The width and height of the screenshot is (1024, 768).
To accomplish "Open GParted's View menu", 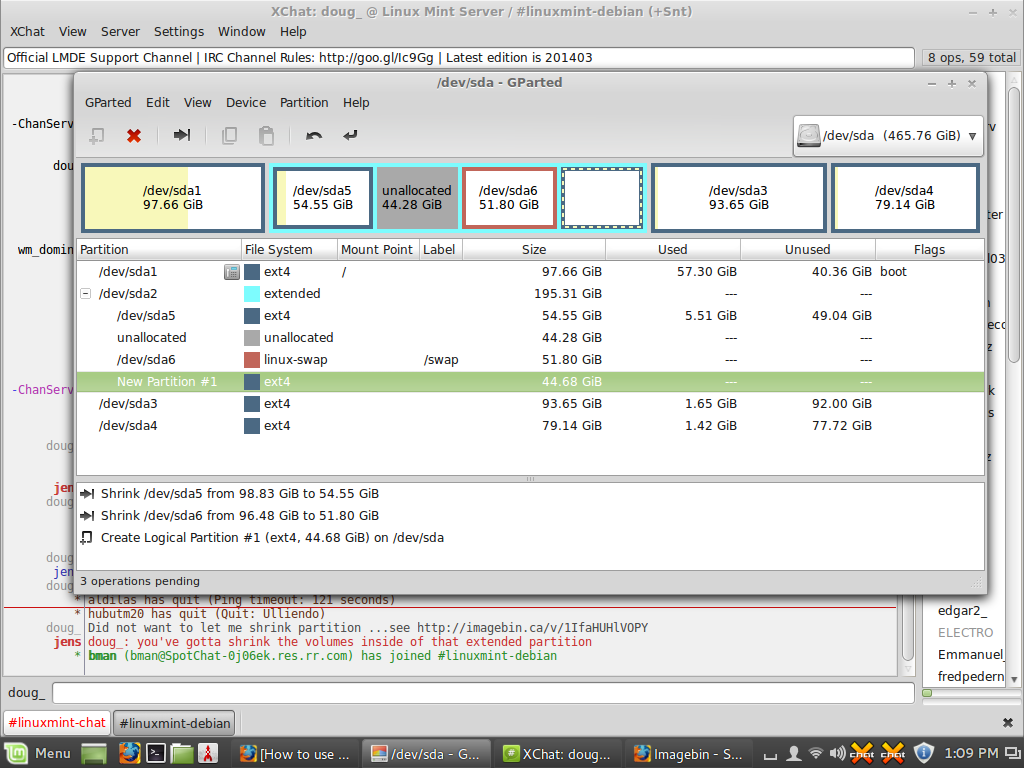I will 197,103.
